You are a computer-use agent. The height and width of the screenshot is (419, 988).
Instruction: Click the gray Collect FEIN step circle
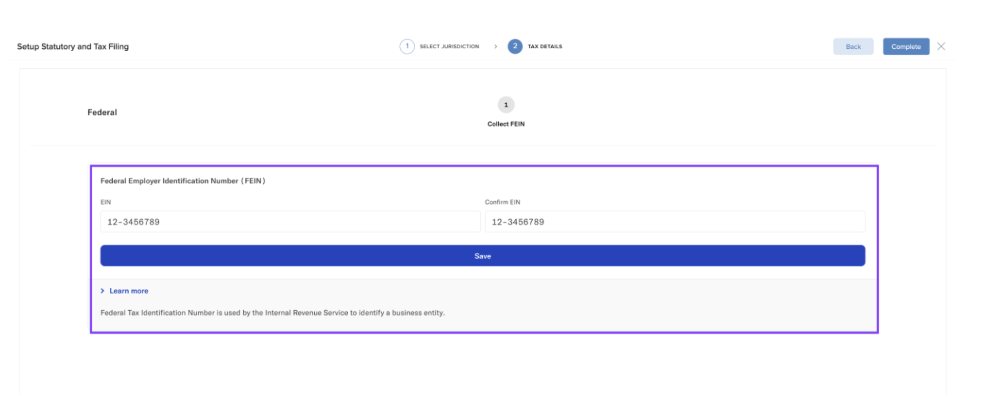[x=506, y=105]
